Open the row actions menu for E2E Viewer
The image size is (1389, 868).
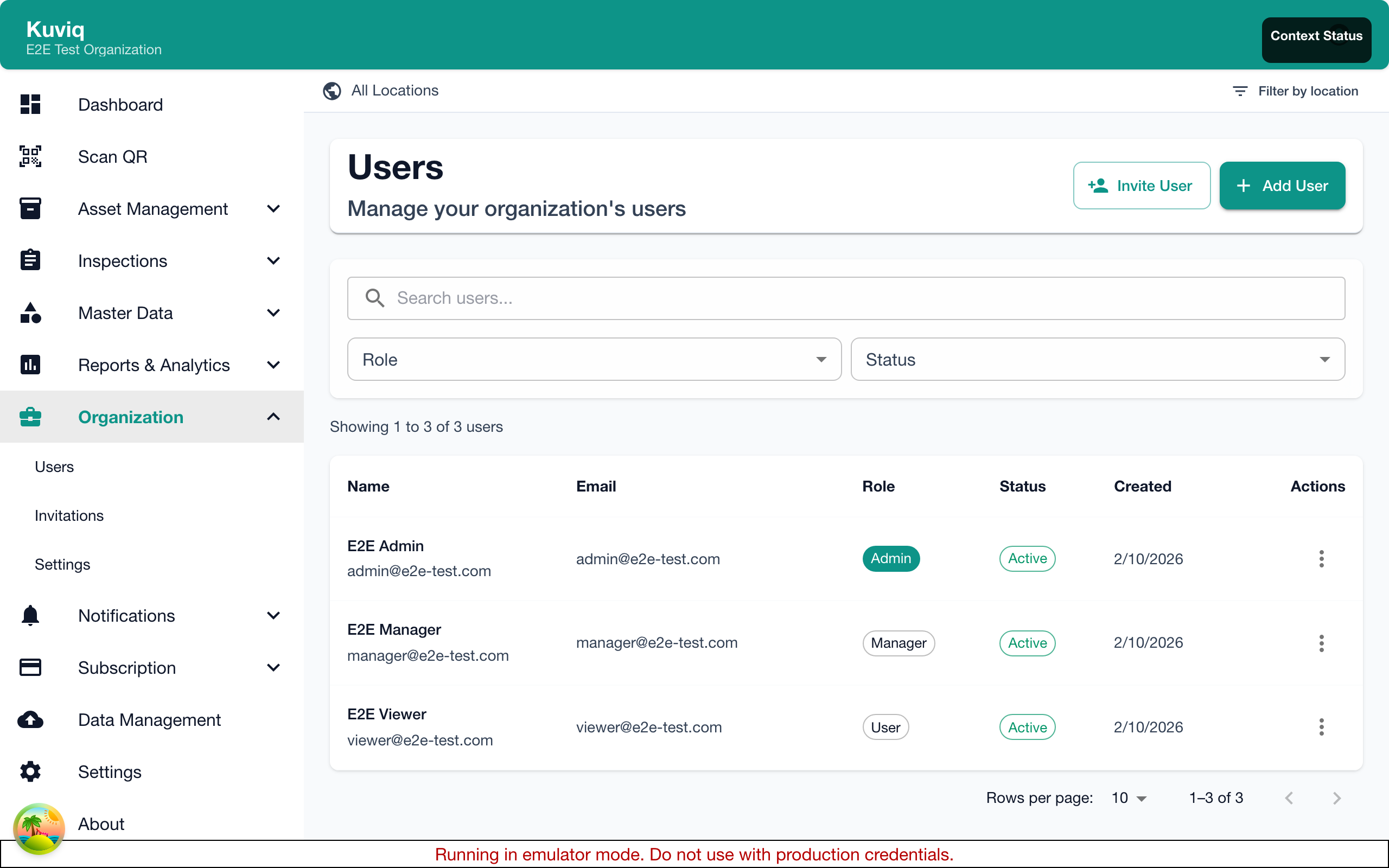pyautogui.click(x=1321, y=727)
